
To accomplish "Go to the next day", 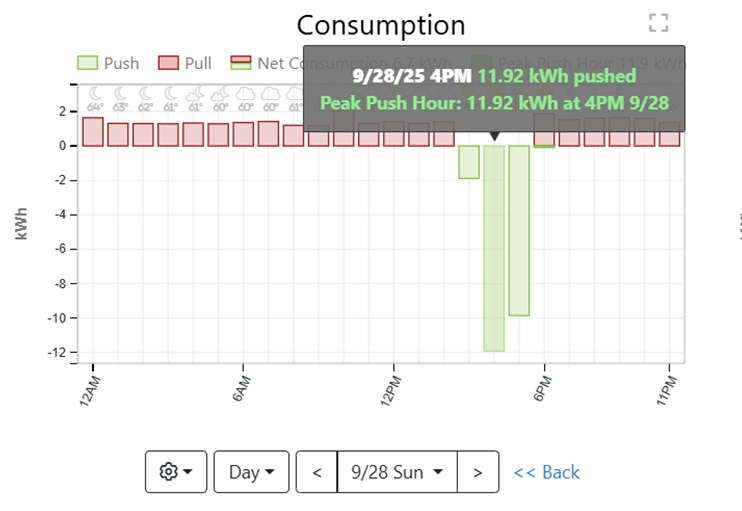I will [x=478, y=472].
